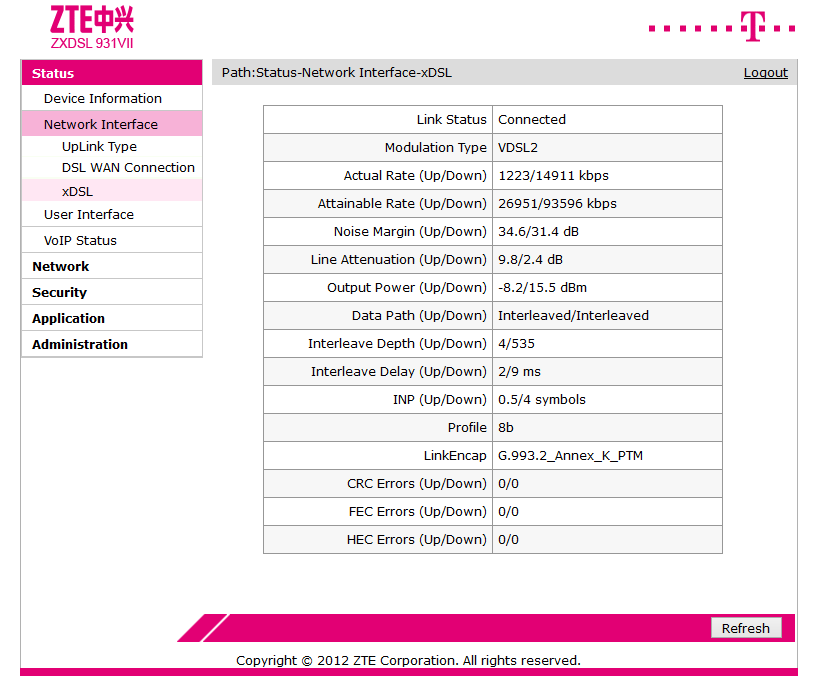Go to DSL WAN Connection

[x=128, y=167]
